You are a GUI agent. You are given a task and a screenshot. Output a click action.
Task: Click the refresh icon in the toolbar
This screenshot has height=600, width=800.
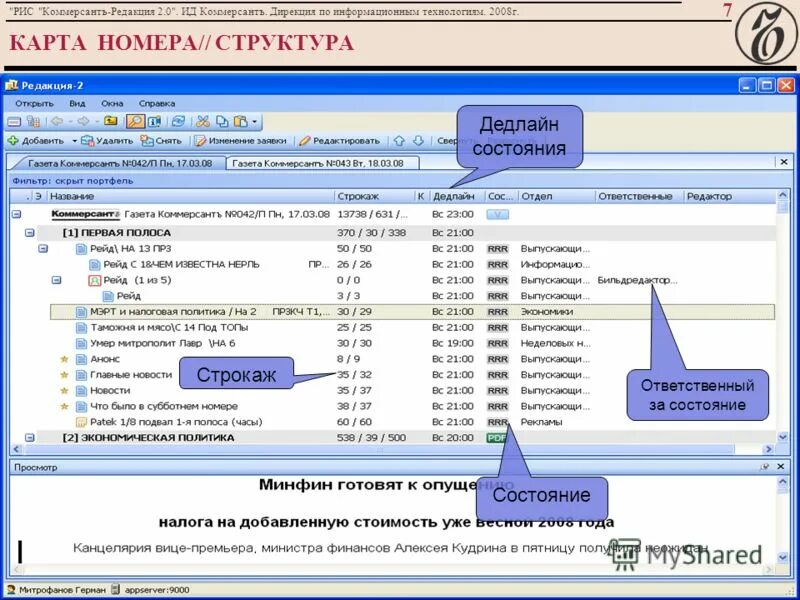tap(178, 121)
